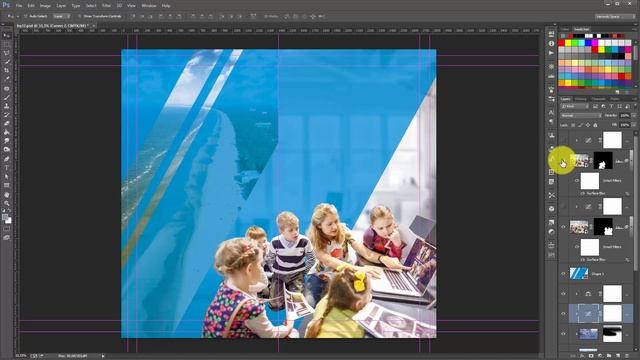Toggle Show Transform Controls checkbox

click(79, 16)
